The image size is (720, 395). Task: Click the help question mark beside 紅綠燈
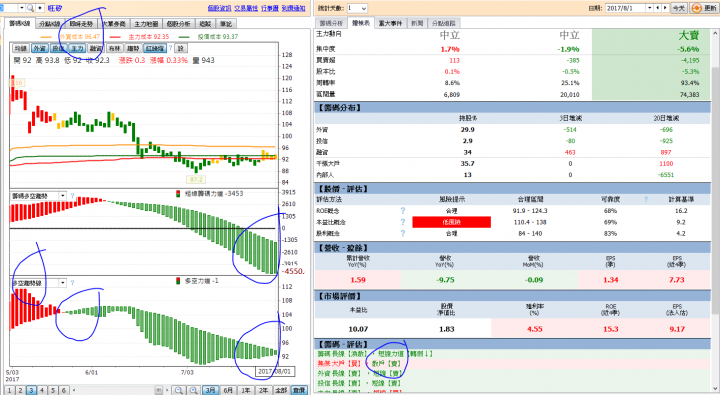[170, 48]
